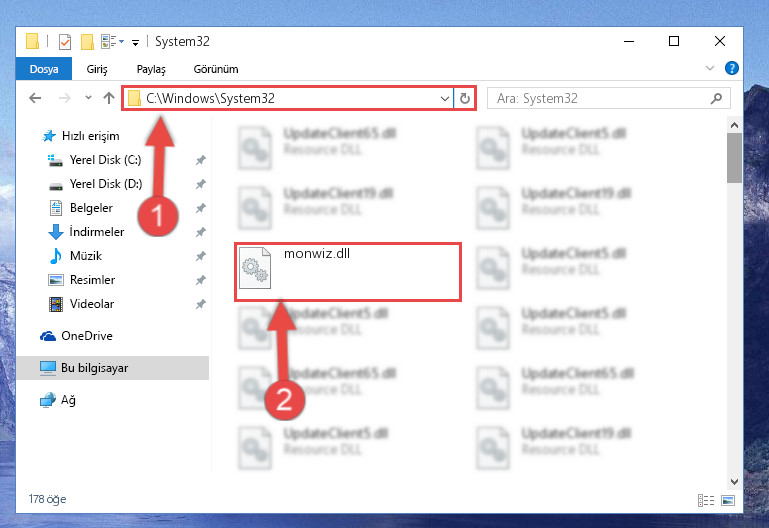Screen dimensions: 769x528
Task: Select the monwiz.dll file
Action: click(348, 272)
